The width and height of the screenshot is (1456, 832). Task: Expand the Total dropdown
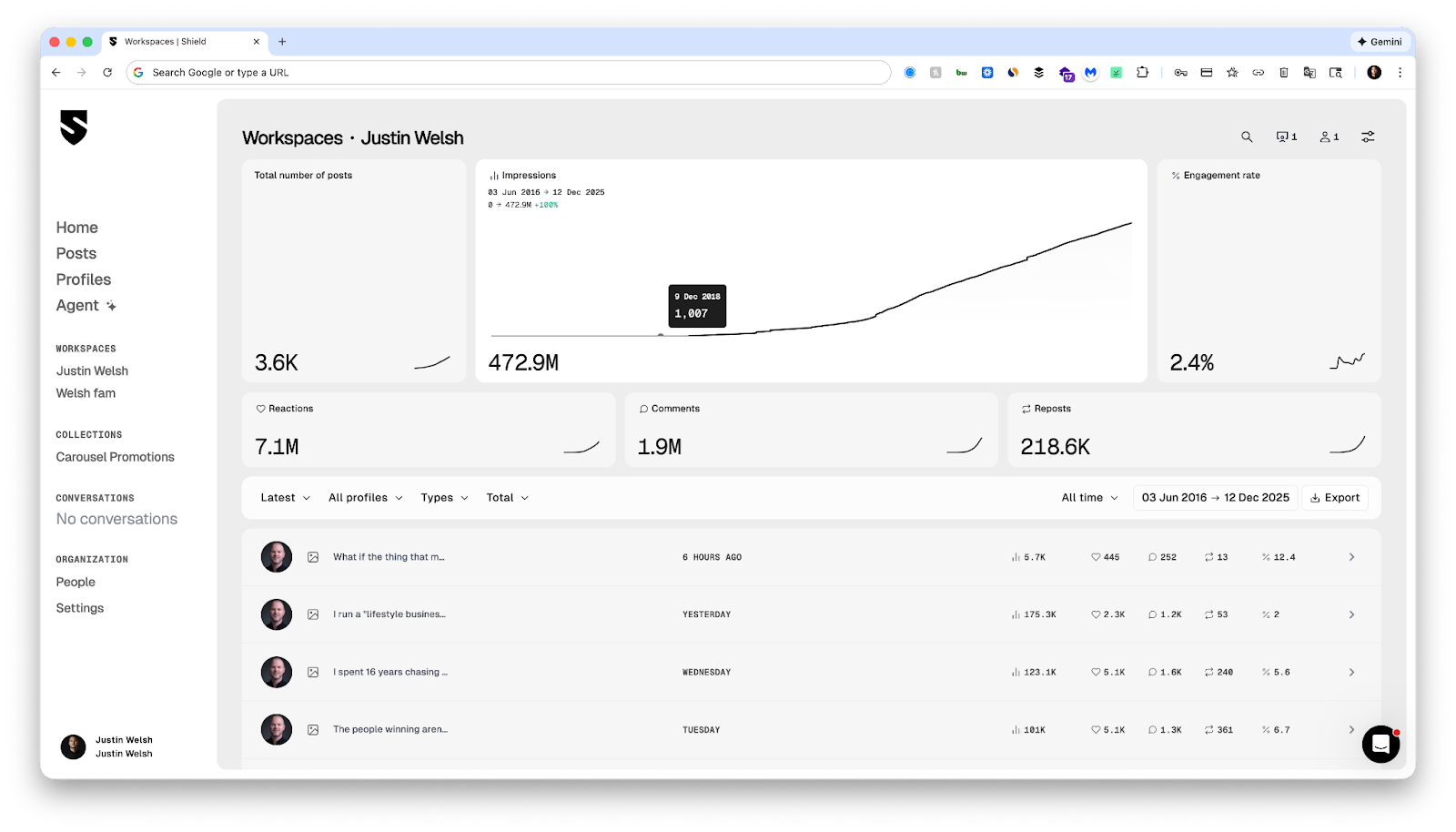(507, 498)
